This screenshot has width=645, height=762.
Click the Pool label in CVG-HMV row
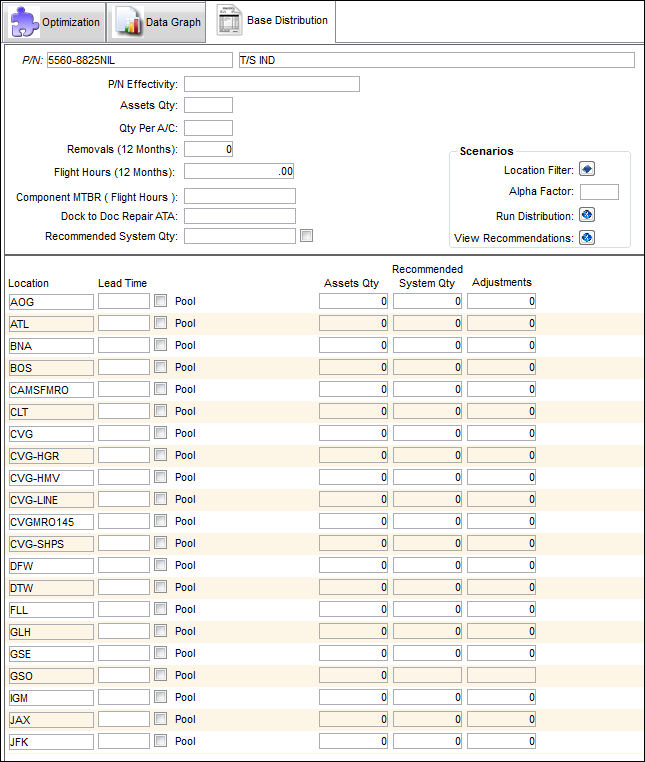(185, 477)
